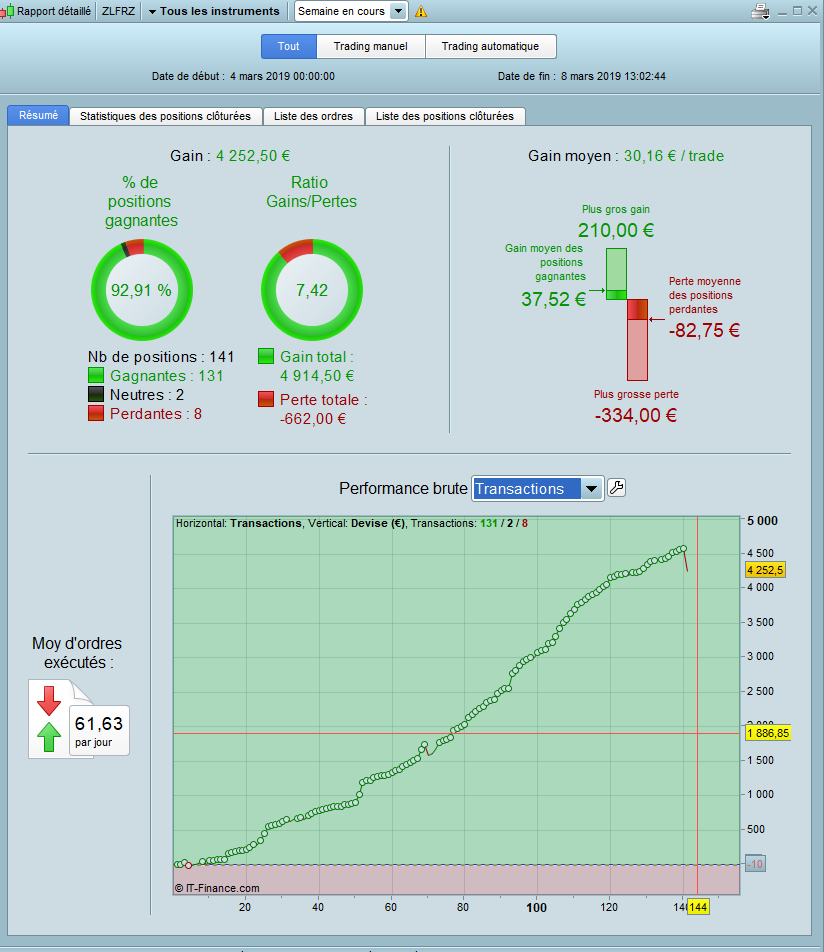The height and width of the screenshot is (952, 824).
Task: Click the yellow warning triangle icon
Action: [x=421, y=12]
